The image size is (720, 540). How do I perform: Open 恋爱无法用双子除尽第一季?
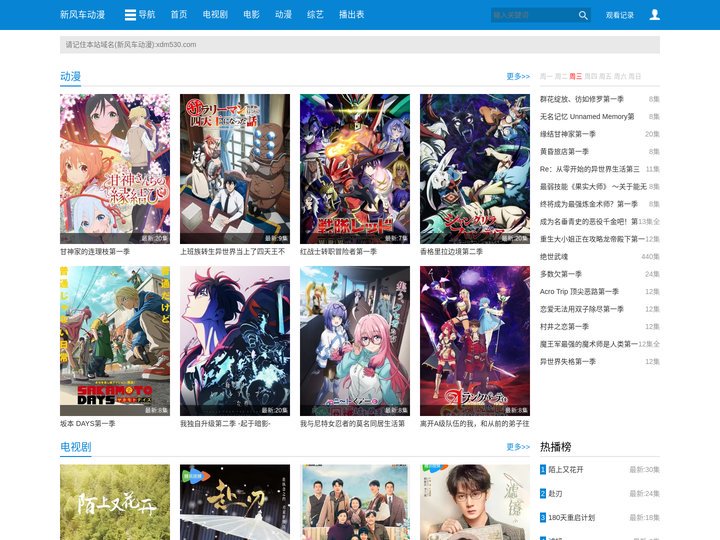tap(582, 309)
